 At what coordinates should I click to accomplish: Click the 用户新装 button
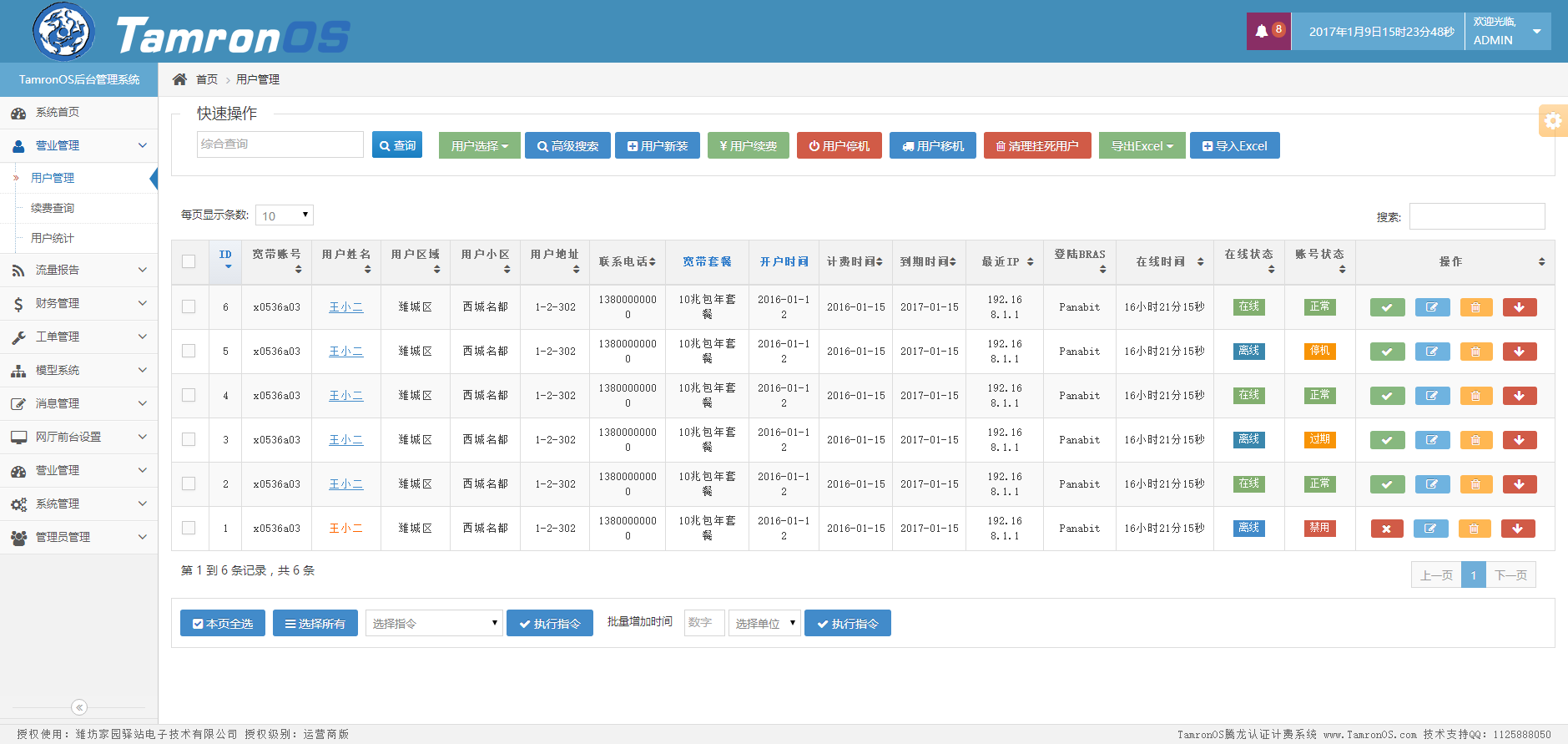(x=657, y=145)
